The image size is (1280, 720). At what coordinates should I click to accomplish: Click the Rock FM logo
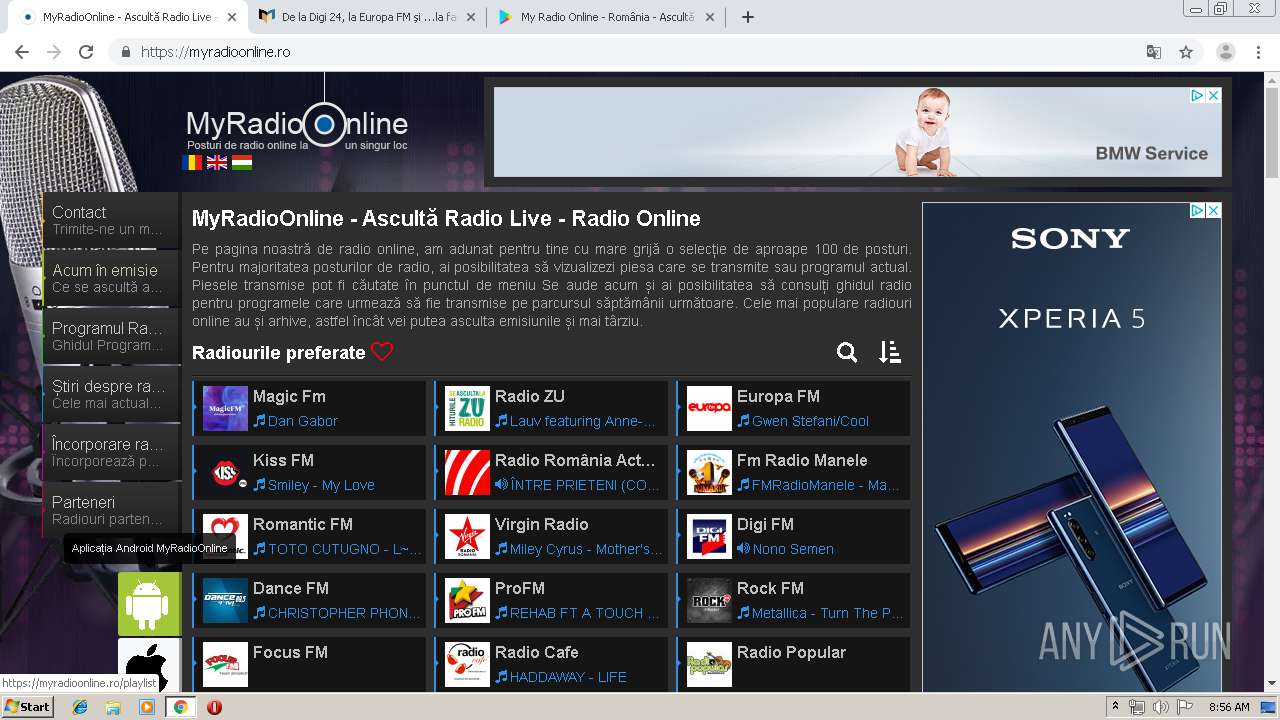pos(709,601)
